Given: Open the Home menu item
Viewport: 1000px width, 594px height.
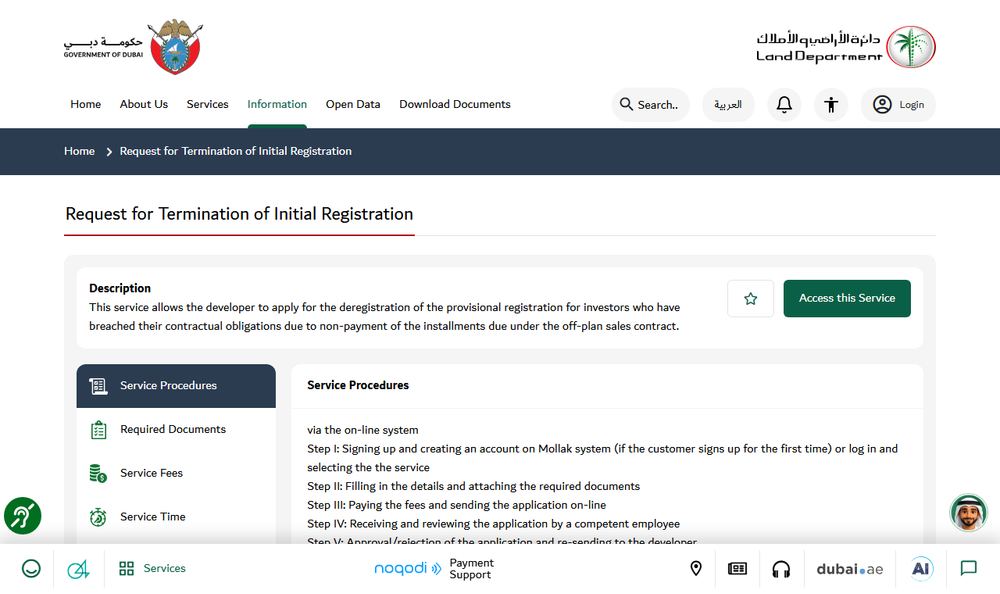Looking at the screenshot, I should pyautogui.click(x=85, y=104).
